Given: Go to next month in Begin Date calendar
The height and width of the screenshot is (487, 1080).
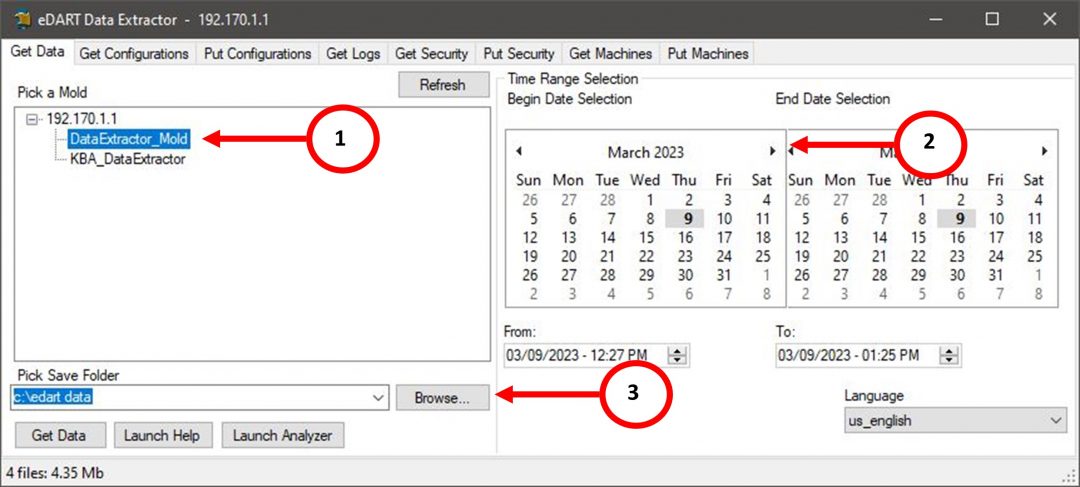Looking at the screenshot, I should click(x=773, y=151).
